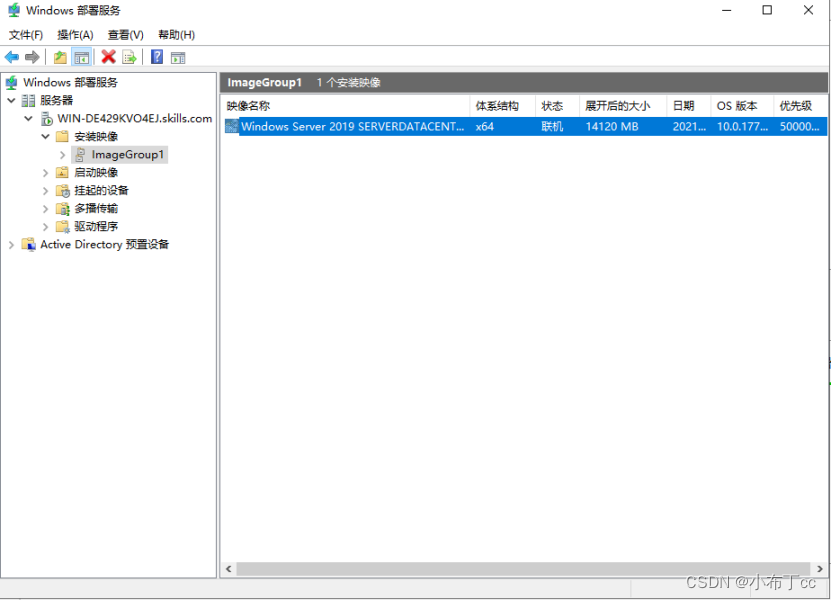831x600 pixels.
Task: Click the Windows 部署服务 title bar icon
Action: tap(14, 10)
